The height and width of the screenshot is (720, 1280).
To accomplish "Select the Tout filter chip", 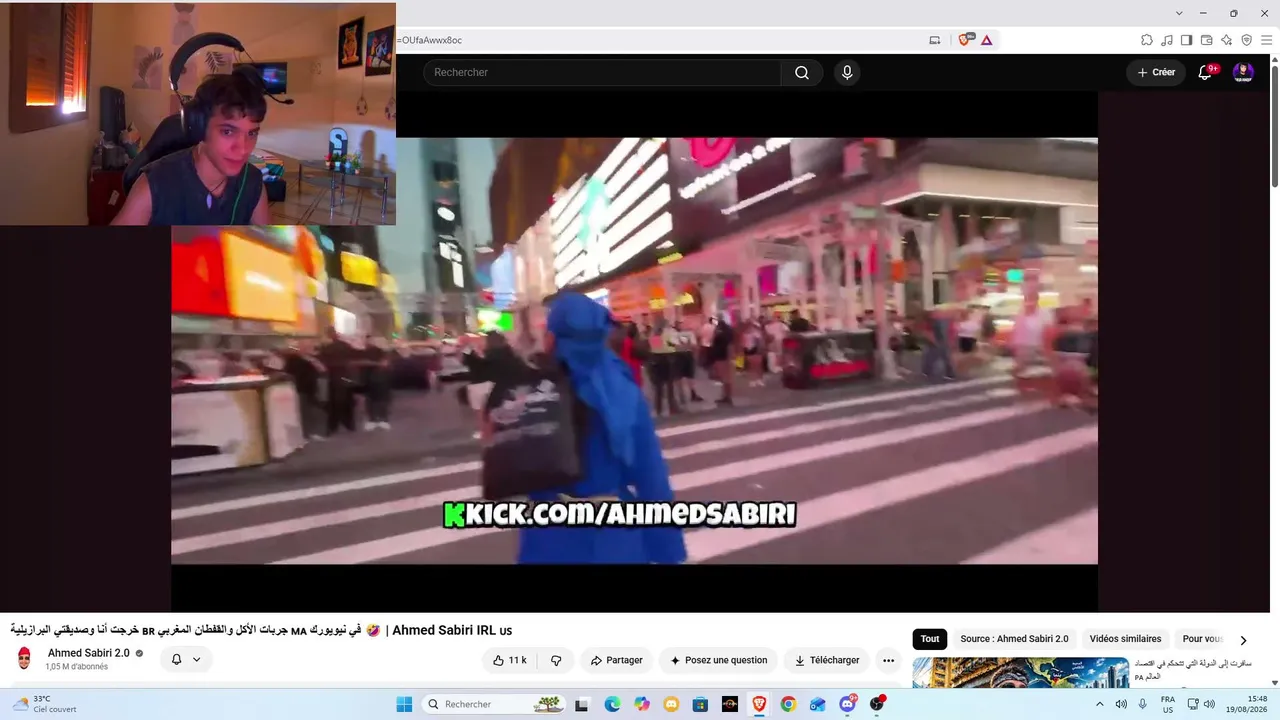I will pos(930,639).
